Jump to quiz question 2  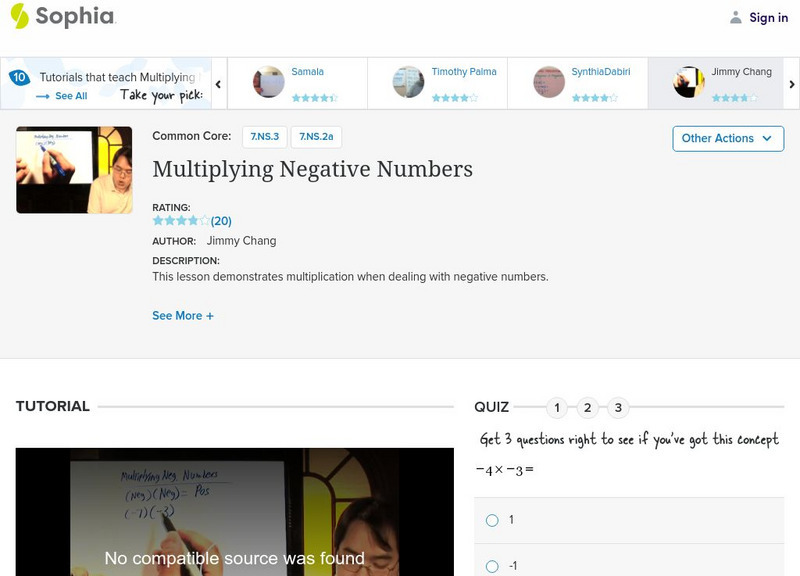coord(588,408)
